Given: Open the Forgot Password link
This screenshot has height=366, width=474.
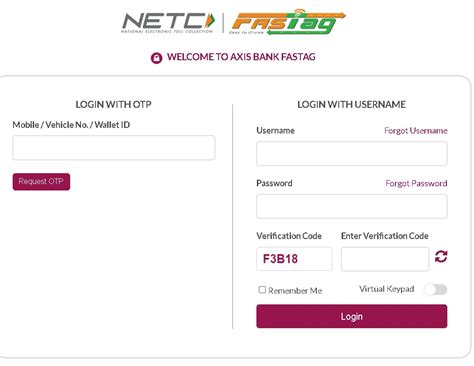Looking at the screenshot, I should point(416,183).
